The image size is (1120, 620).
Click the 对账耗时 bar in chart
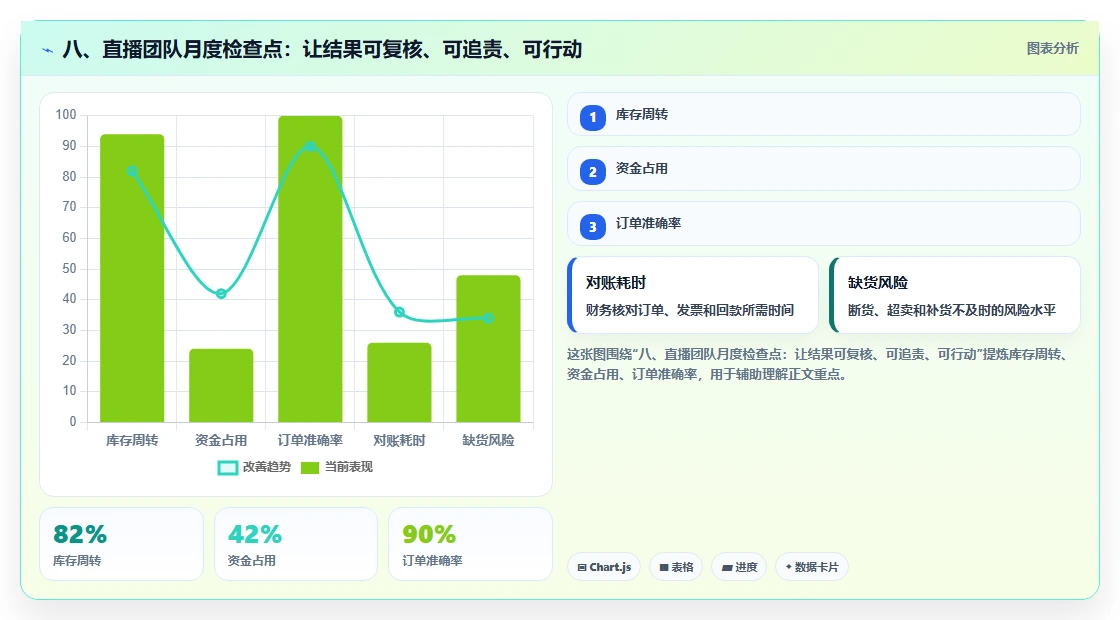tap(399, 383)
